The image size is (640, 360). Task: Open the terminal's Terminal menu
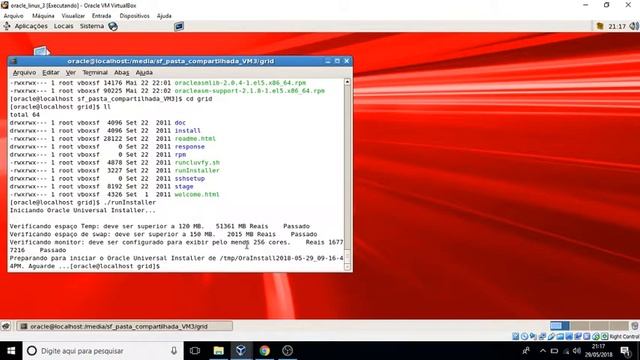tap(95, 72)
